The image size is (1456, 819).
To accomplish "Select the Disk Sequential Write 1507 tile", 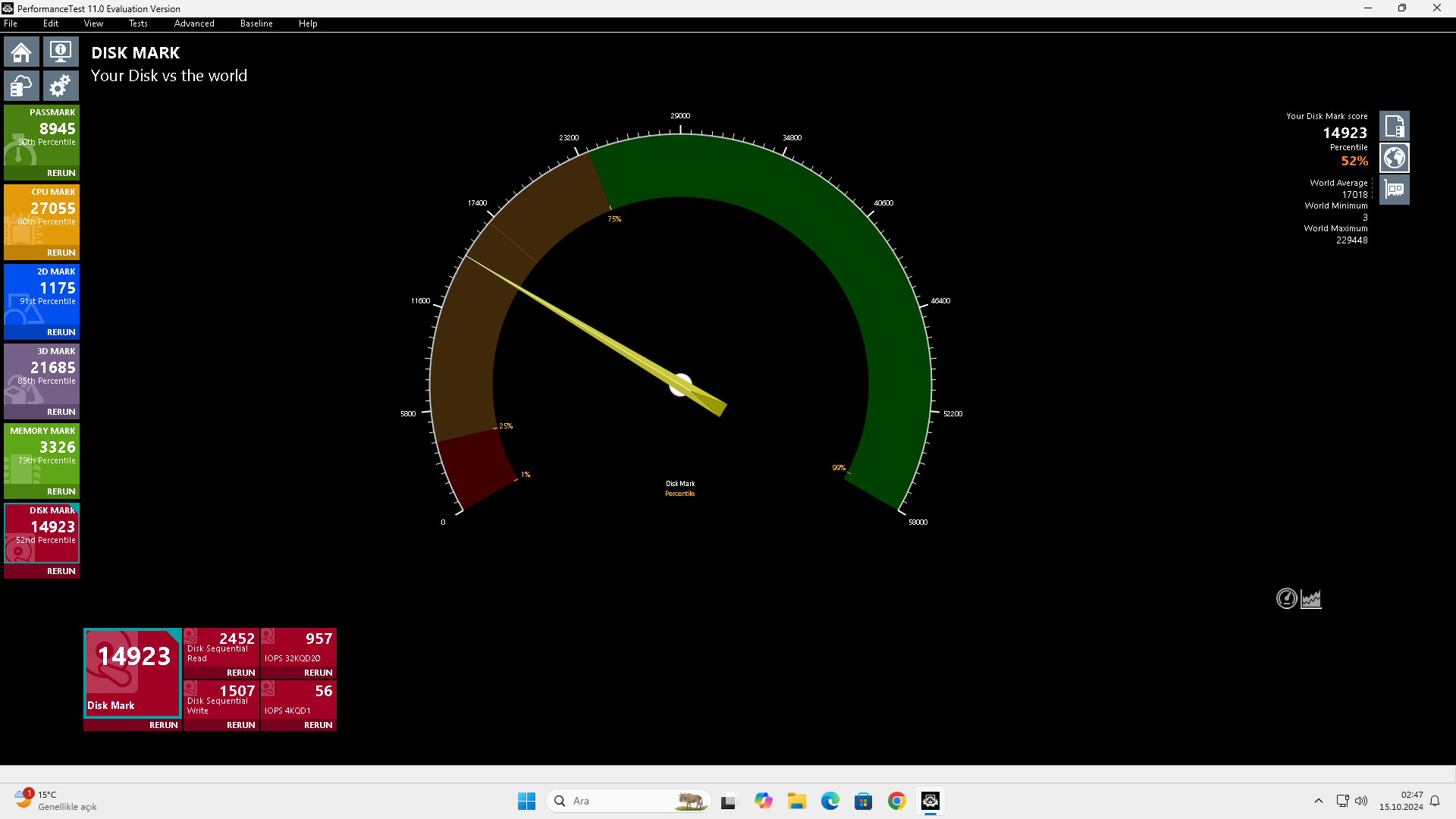I will click(221, 700).
